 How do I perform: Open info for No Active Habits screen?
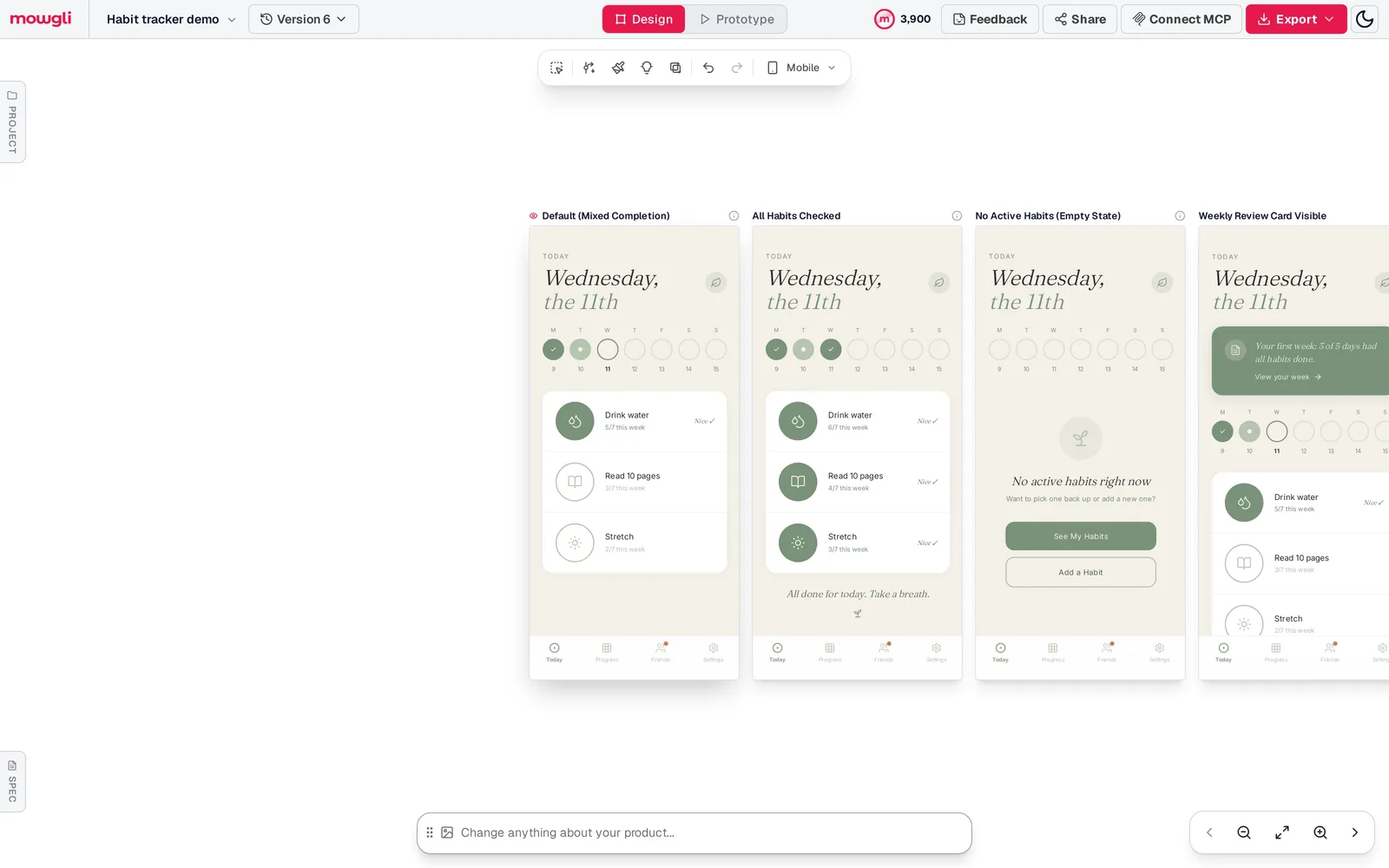tap(1180, 216)
